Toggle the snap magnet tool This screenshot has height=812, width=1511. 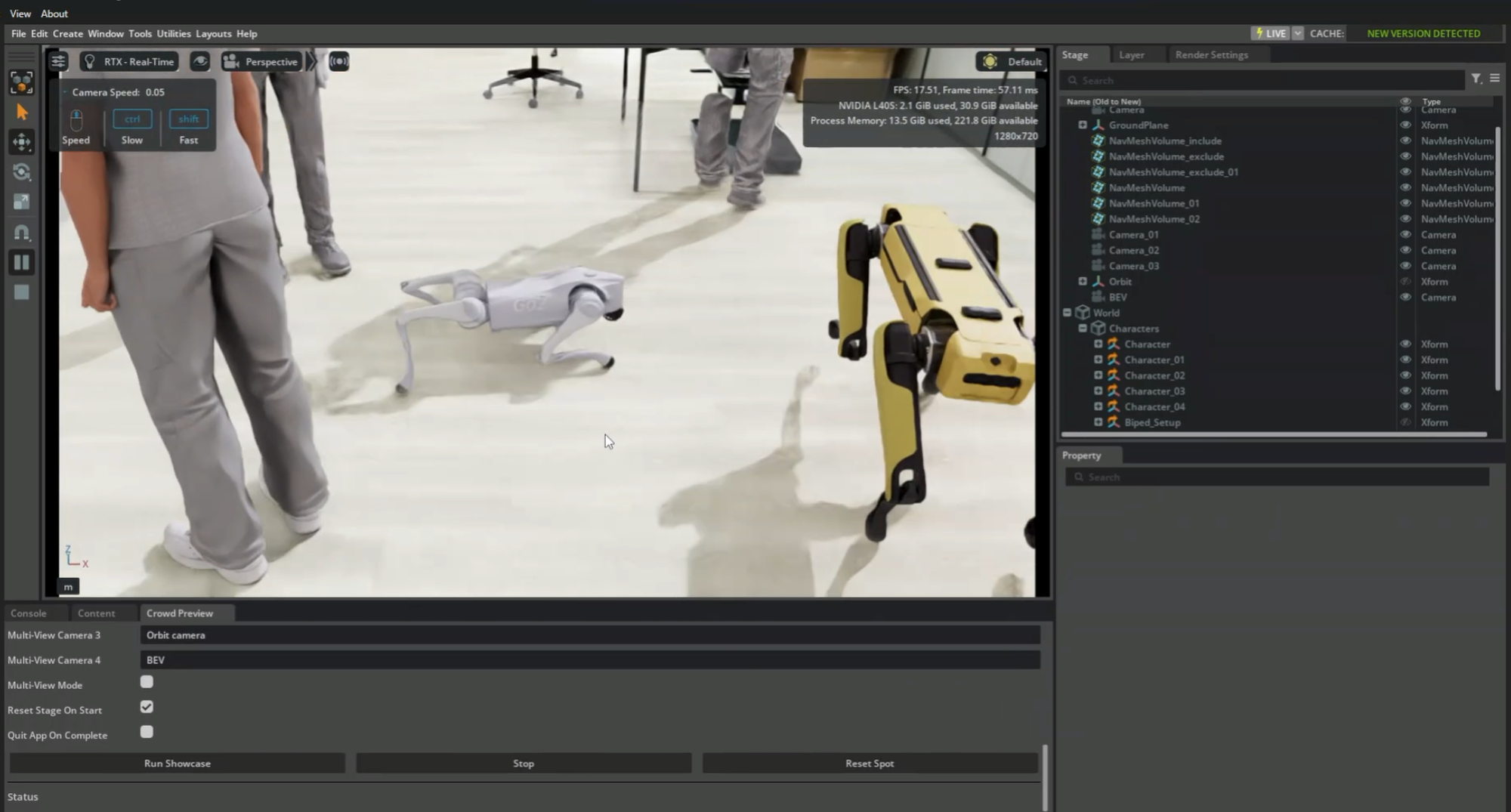click(x=21, y=233)
